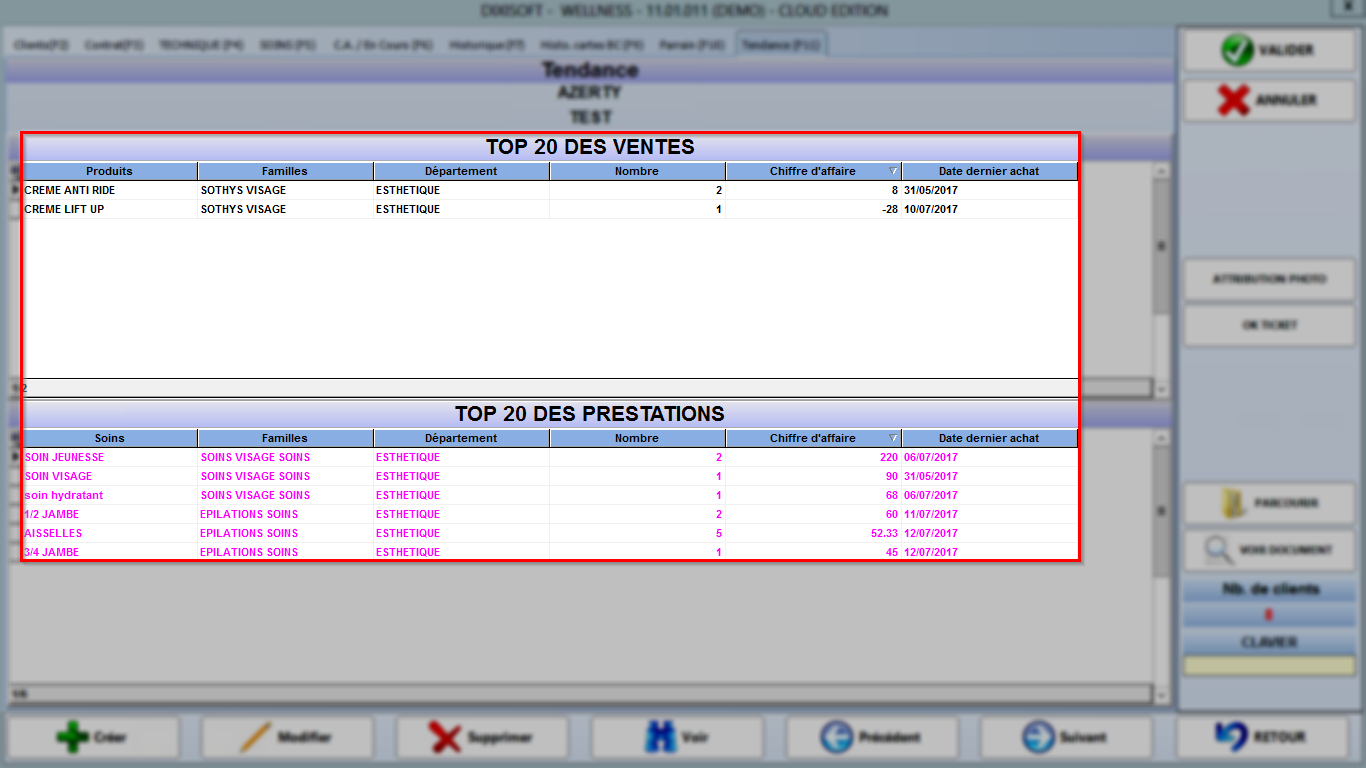
Task: Select the CREME ANTI RIDE row
Action: click(x=550, y=190)
